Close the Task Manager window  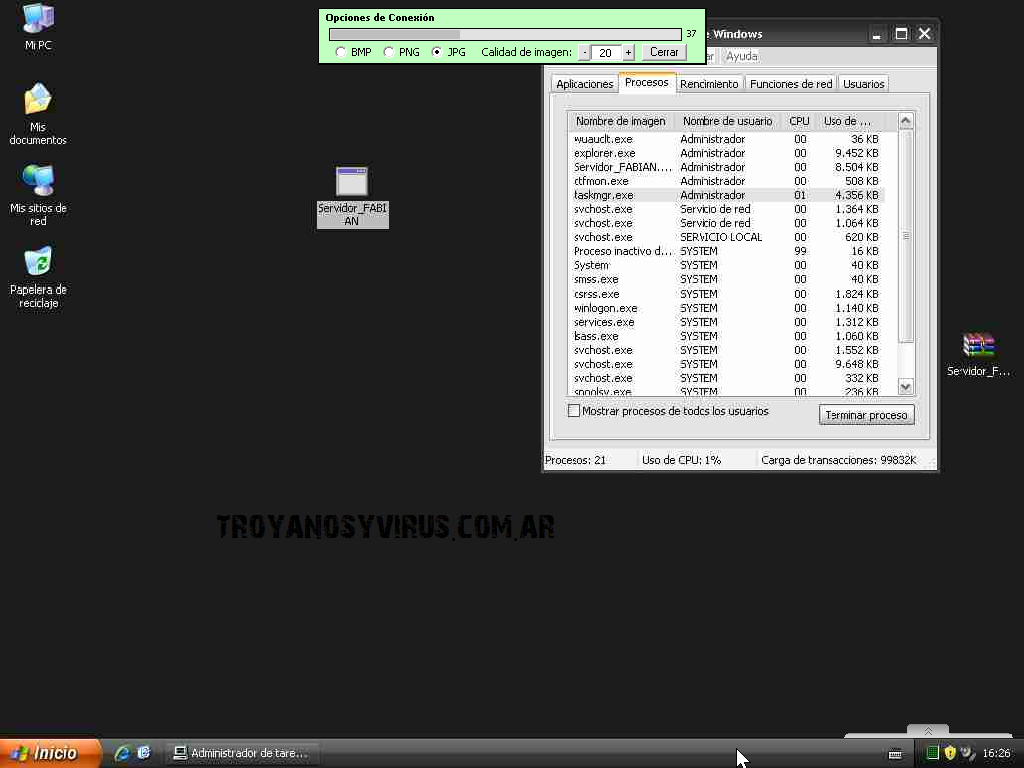coord(925,34)
